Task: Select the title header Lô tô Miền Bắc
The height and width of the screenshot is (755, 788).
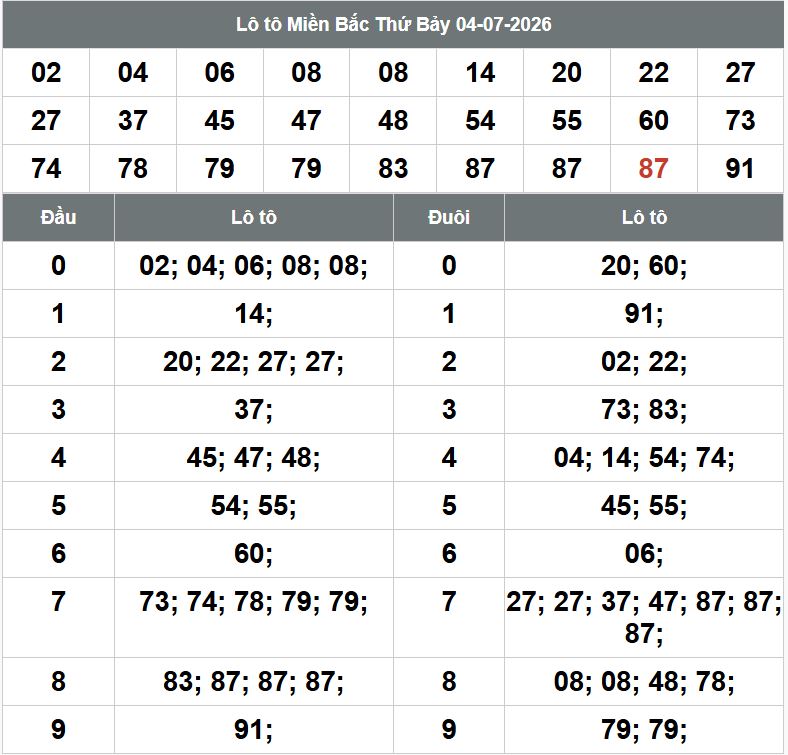Action: 393,24
